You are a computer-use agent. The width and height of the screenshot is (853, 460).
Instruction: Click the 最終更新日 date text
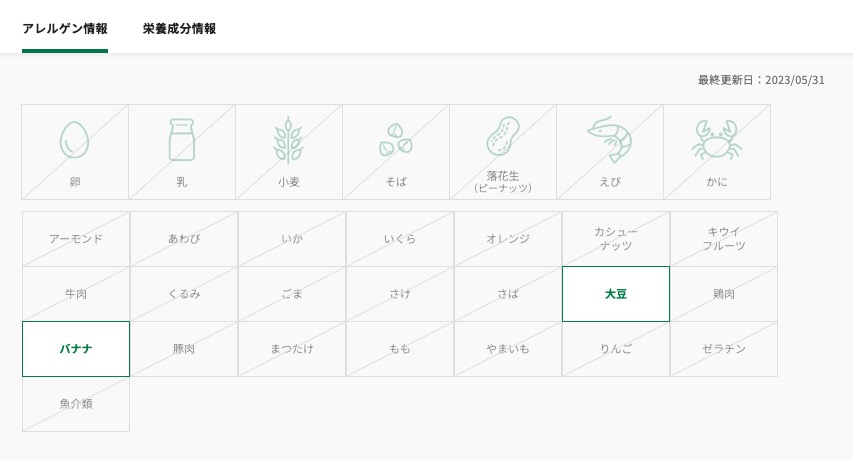(x=761, y=80)
